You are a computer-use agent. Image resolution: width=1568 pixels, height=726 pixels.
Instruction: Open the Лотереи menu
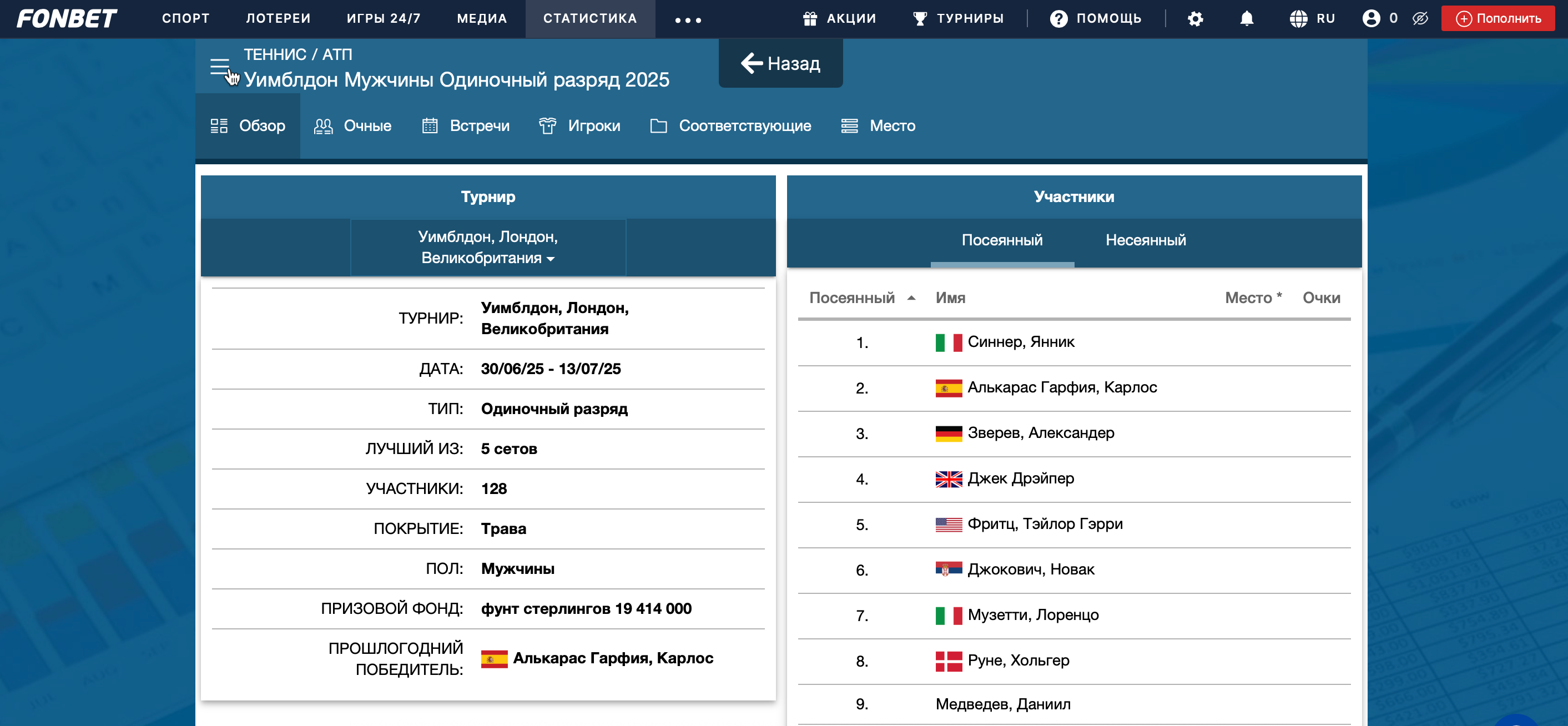point(278,19)
